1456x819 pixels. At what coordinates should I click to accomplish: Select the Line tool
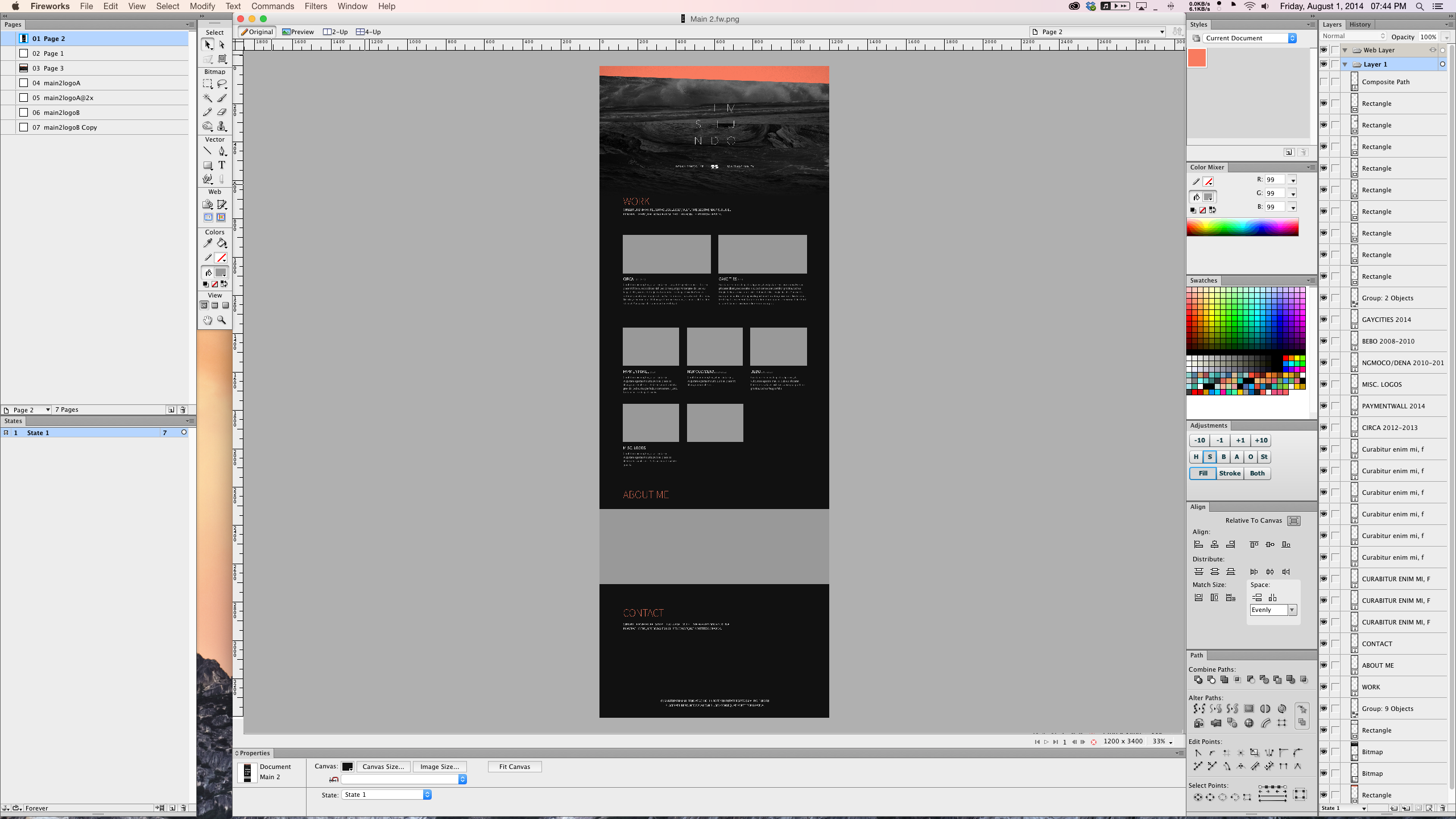[208, 151]
